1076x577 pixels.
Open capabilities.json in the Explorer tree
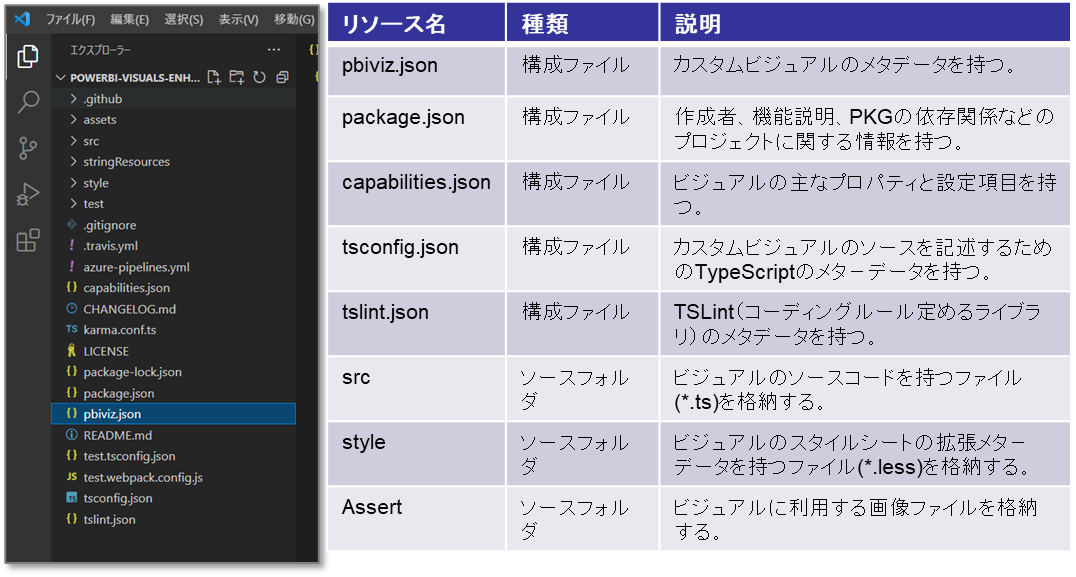(x=174, y=287)
